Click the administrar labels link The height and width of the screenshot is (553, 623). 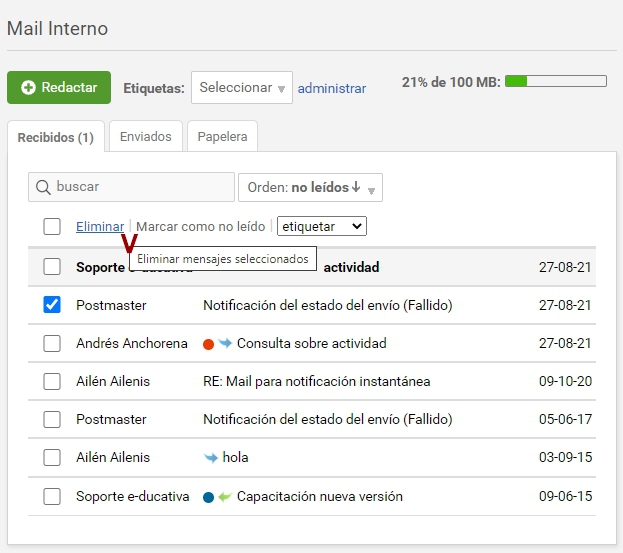(x=332, y=88)
